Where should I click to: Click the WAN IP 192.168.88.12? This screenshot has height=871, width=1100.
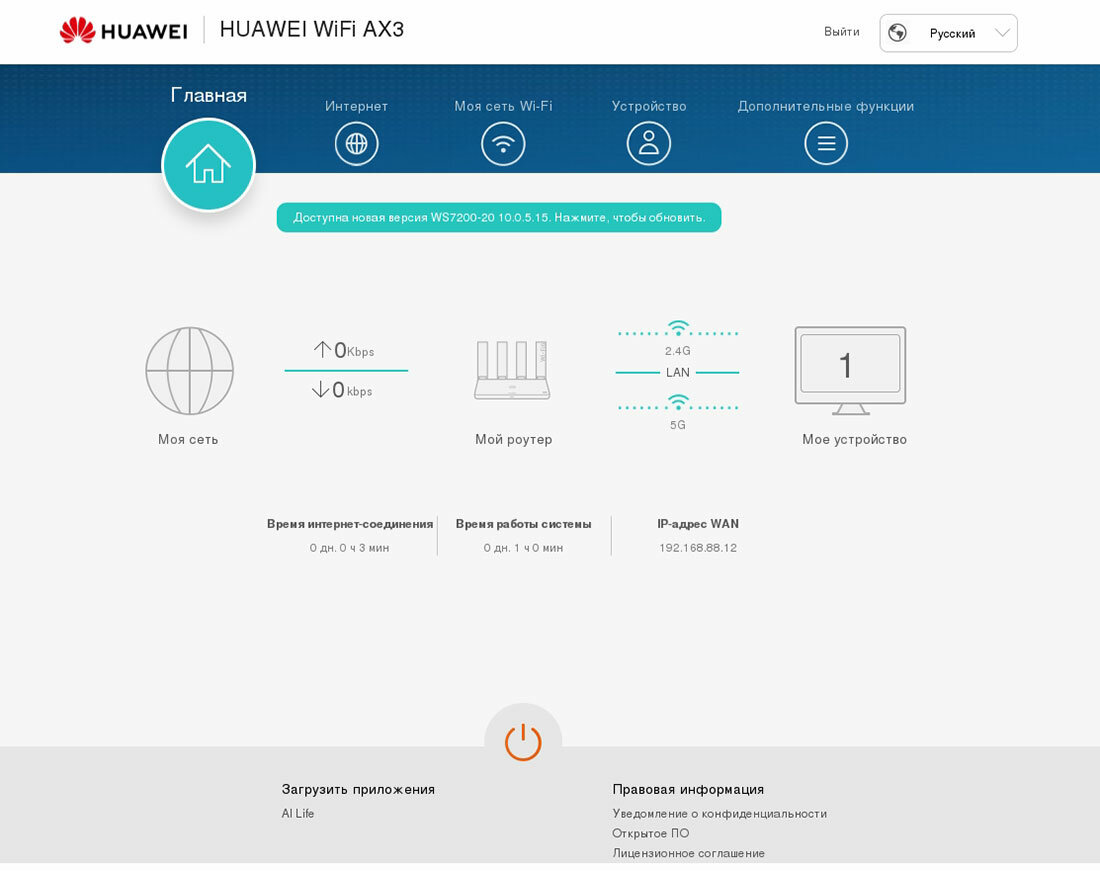tap(698, 548)
